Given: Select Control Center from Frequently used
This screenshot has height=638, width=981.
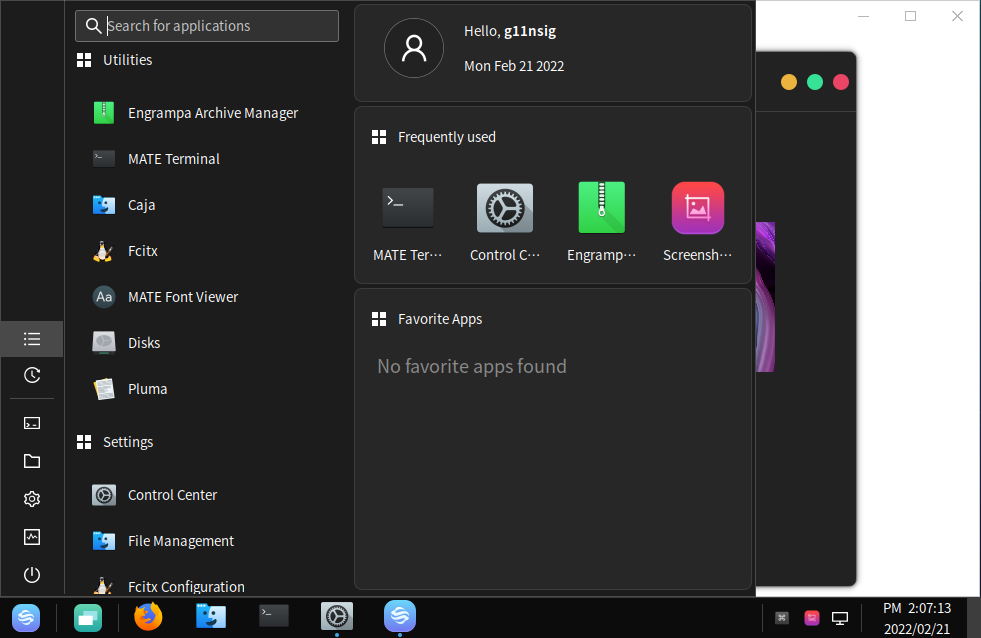Looking at the screenshot, I should click(504, 208).
